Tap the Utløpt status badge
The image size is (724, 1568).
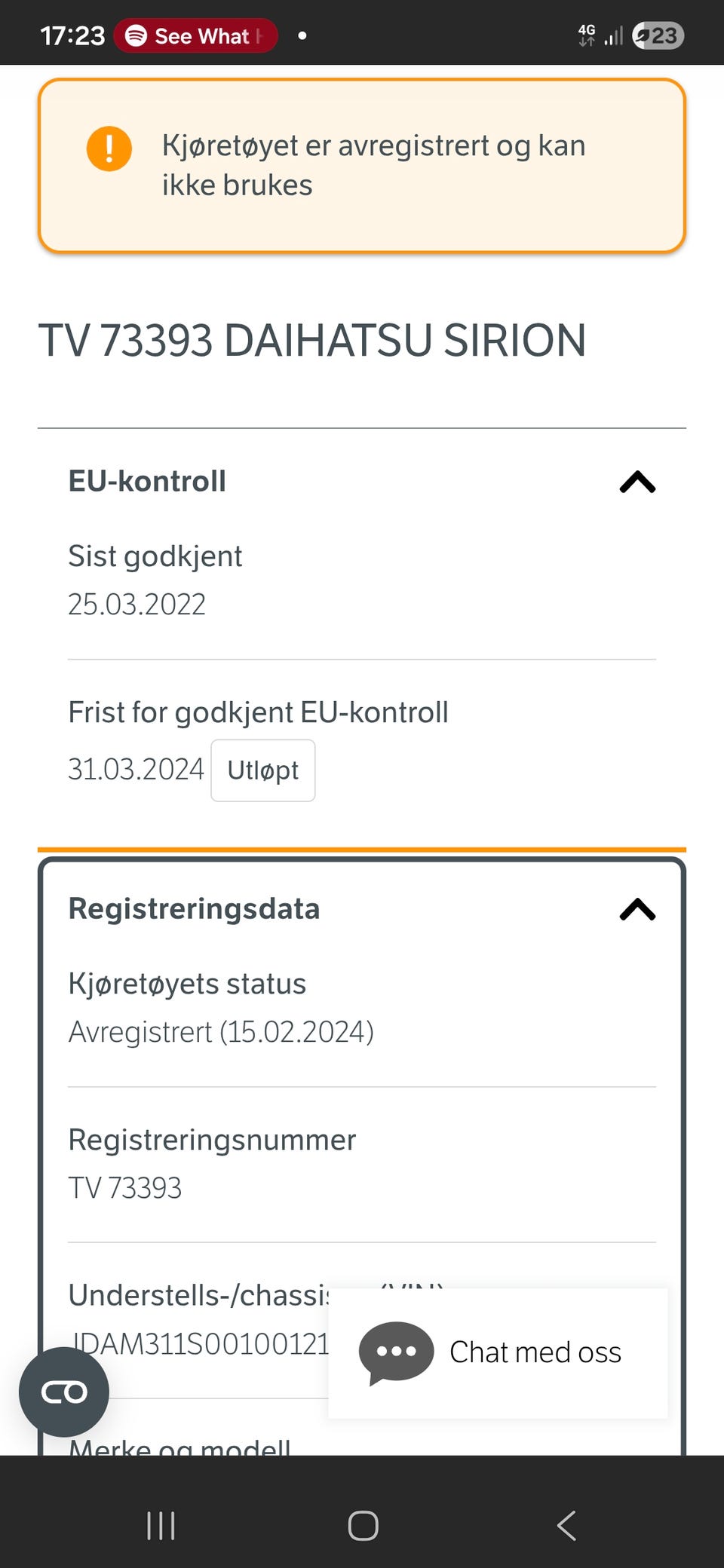pos(263,770)
